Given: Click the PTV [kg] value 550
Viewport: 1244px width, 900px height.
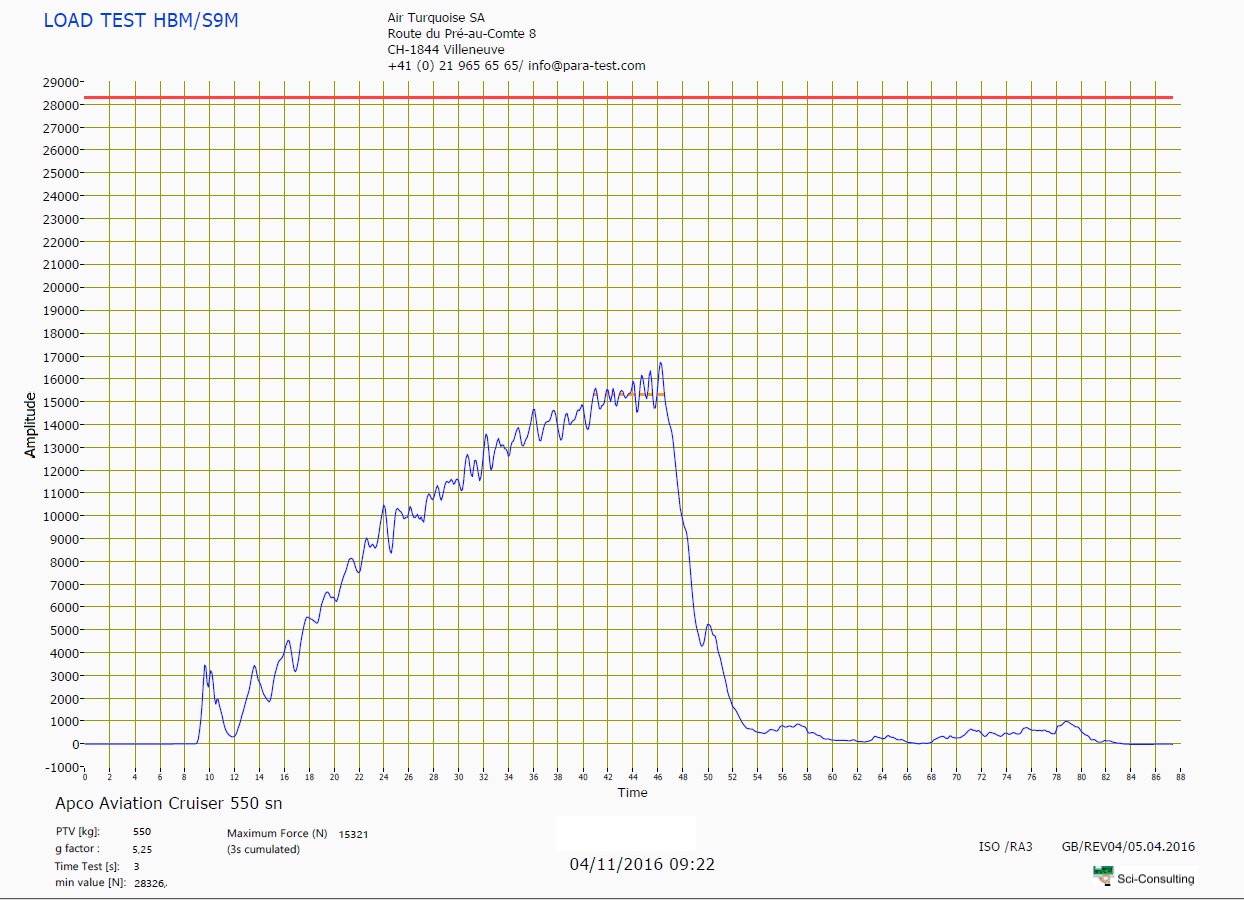Looking at the screenshot, I should pyautogui.click(x=142, y=832).
